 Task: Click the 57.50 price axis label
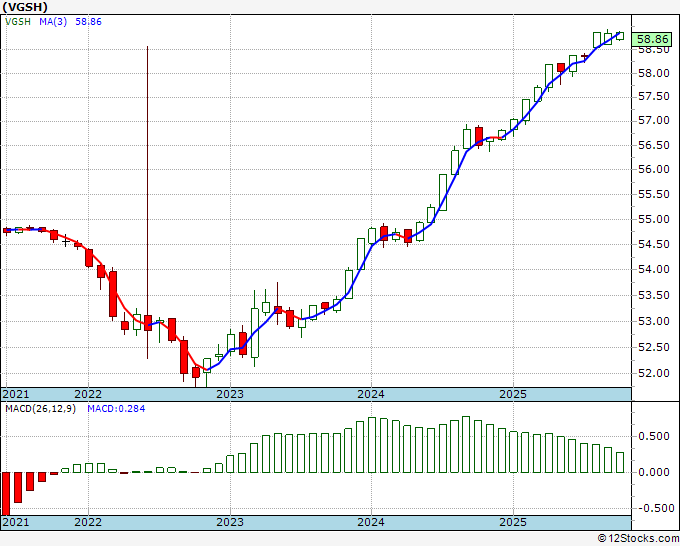pyautogui.click(x=654, y=96)
